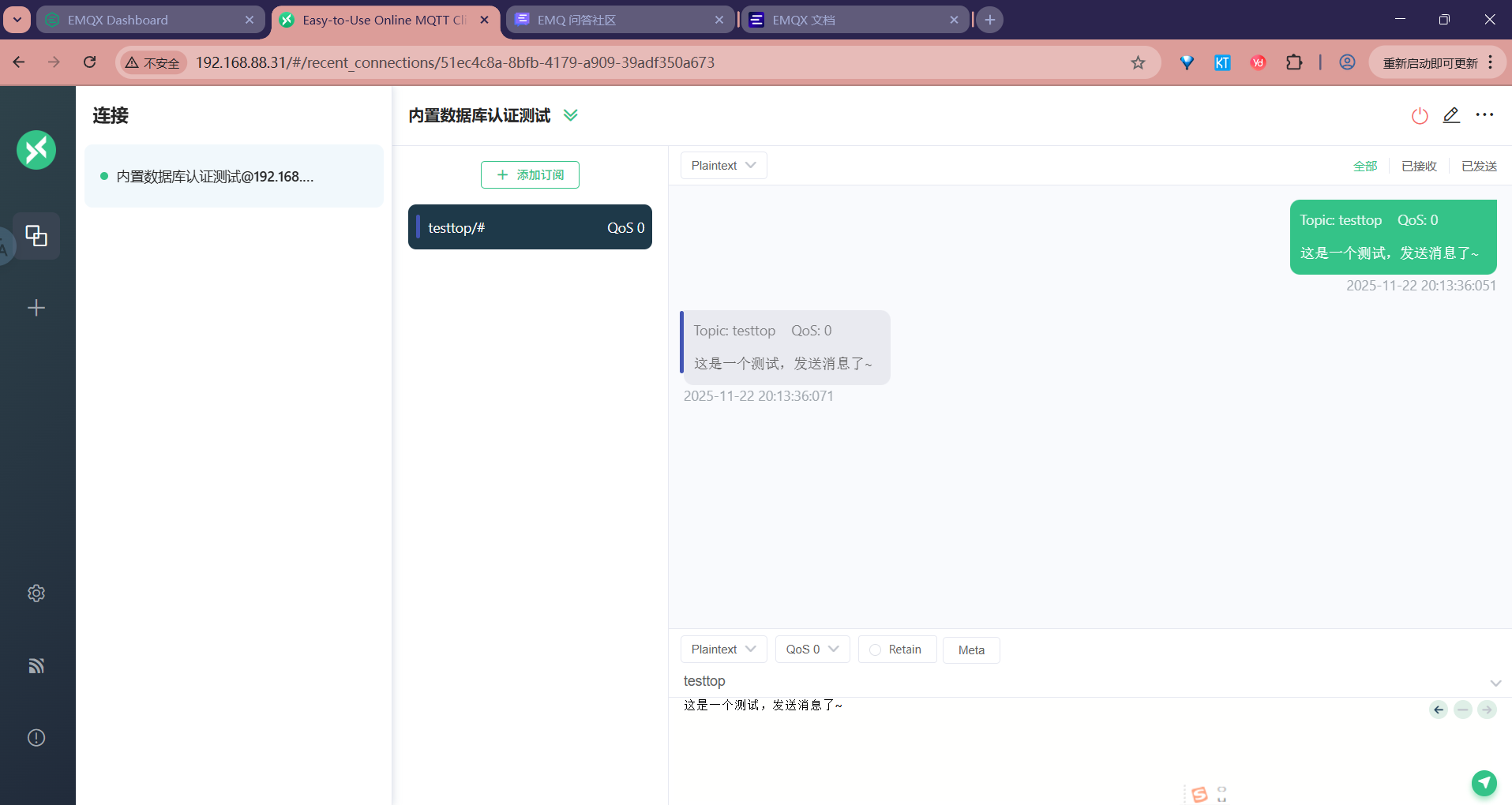The width and height of the screenshot is (1512, 805).
Task: Click the red Yd extension icon
Action: [1259, 62]
